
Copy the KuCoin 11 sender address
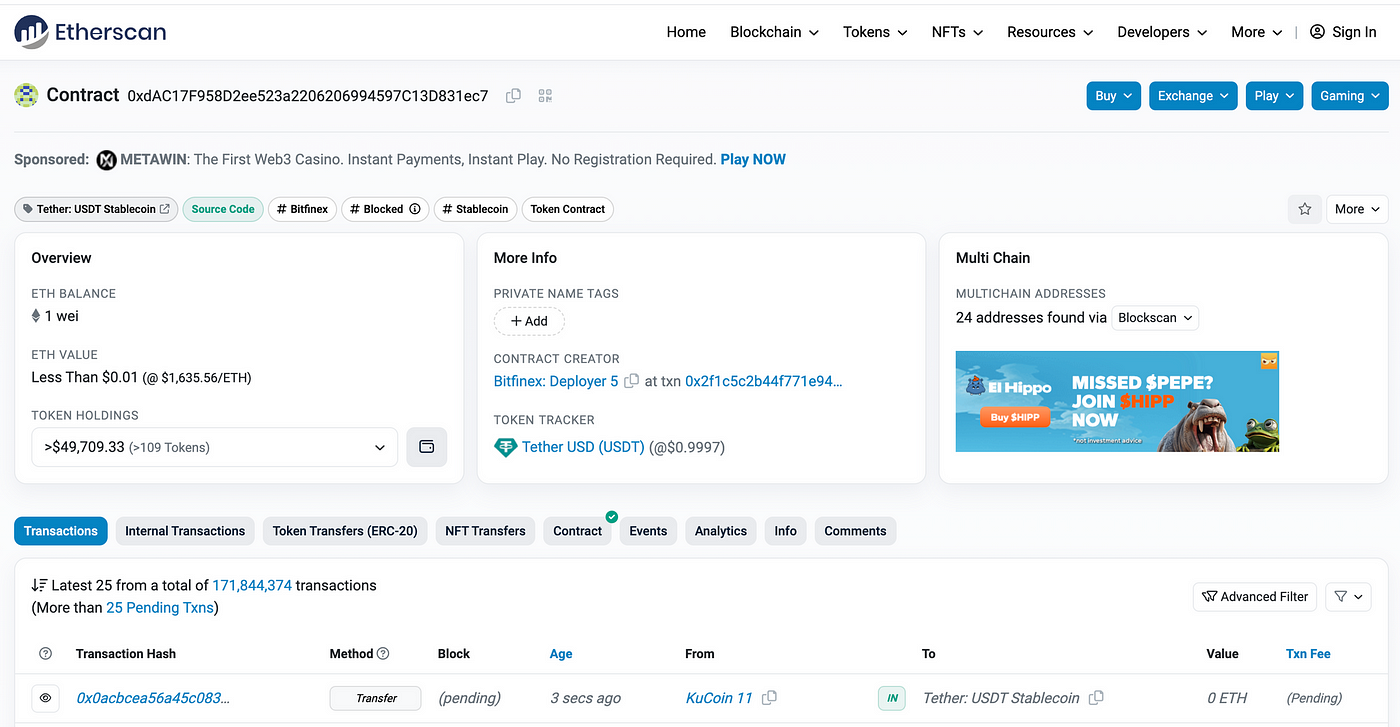point(769,698)
